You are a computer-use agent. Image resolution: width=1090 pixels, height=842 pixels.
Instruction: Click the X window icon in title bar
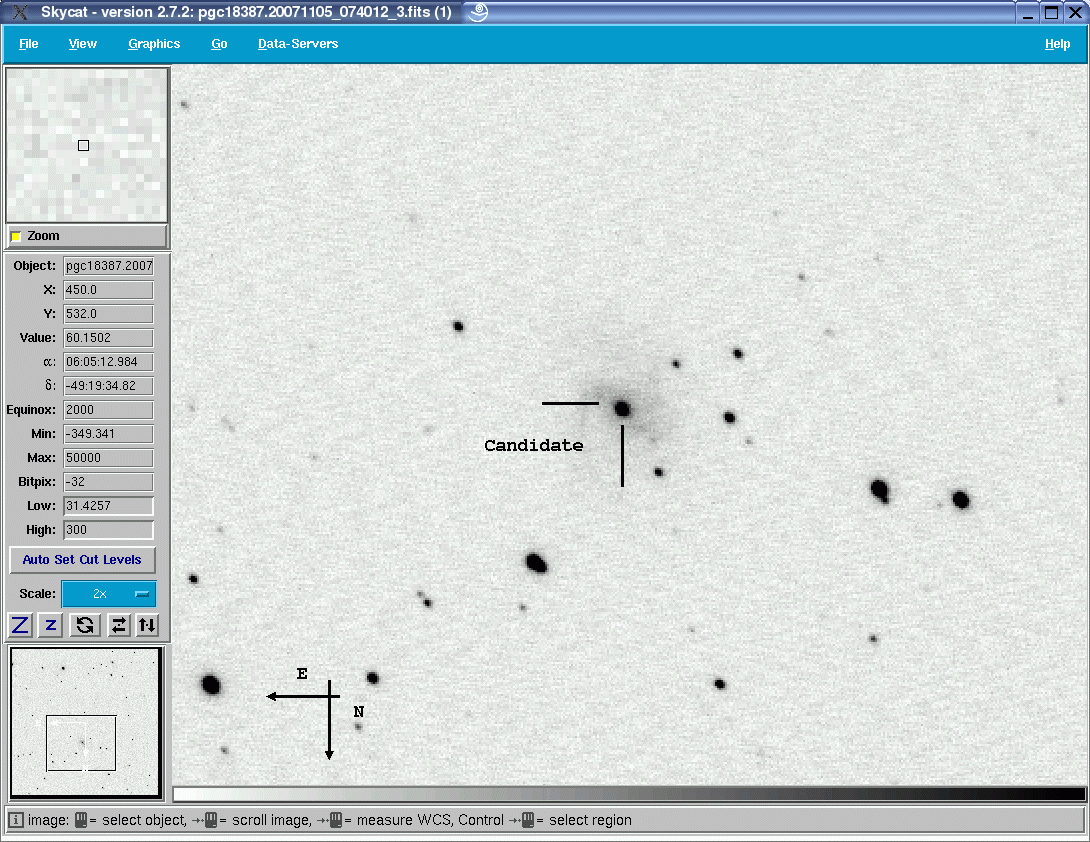[x=19, y=12]
